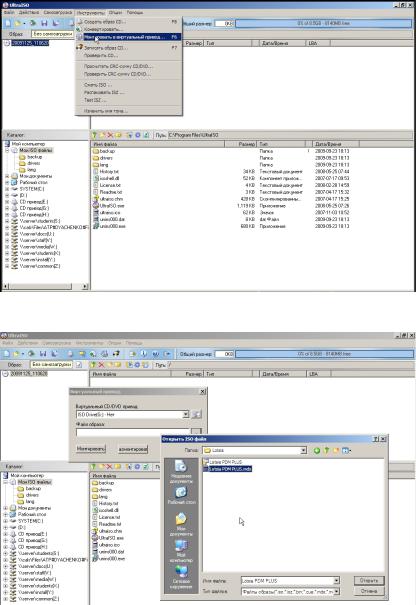Click right arrow of upper catalog tree scrollbar

85,286
